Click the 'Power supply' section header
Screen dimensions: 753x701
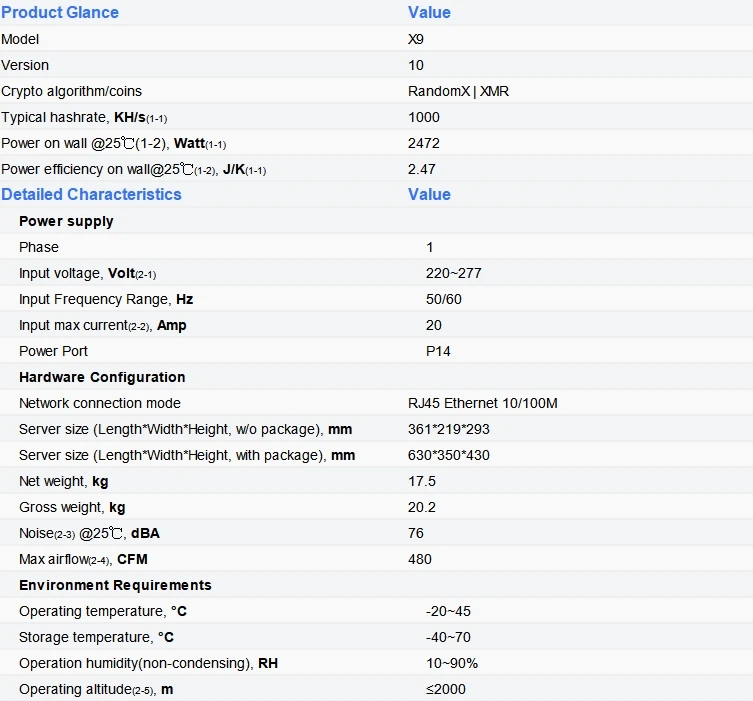coord(66,221)
